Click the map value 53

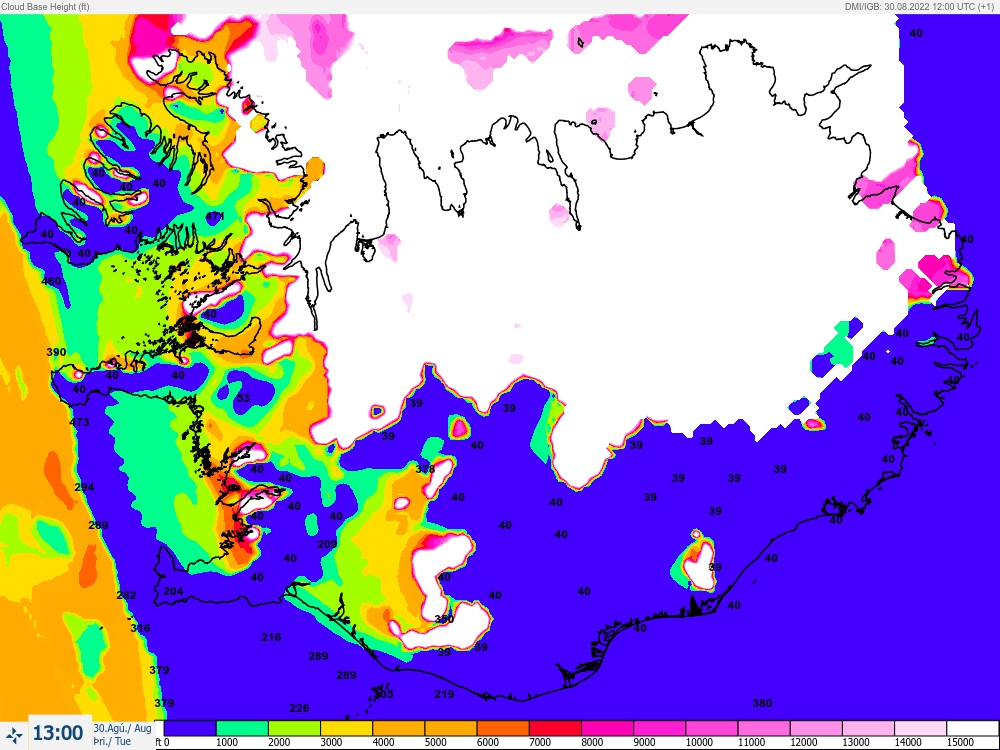[243, 398]
